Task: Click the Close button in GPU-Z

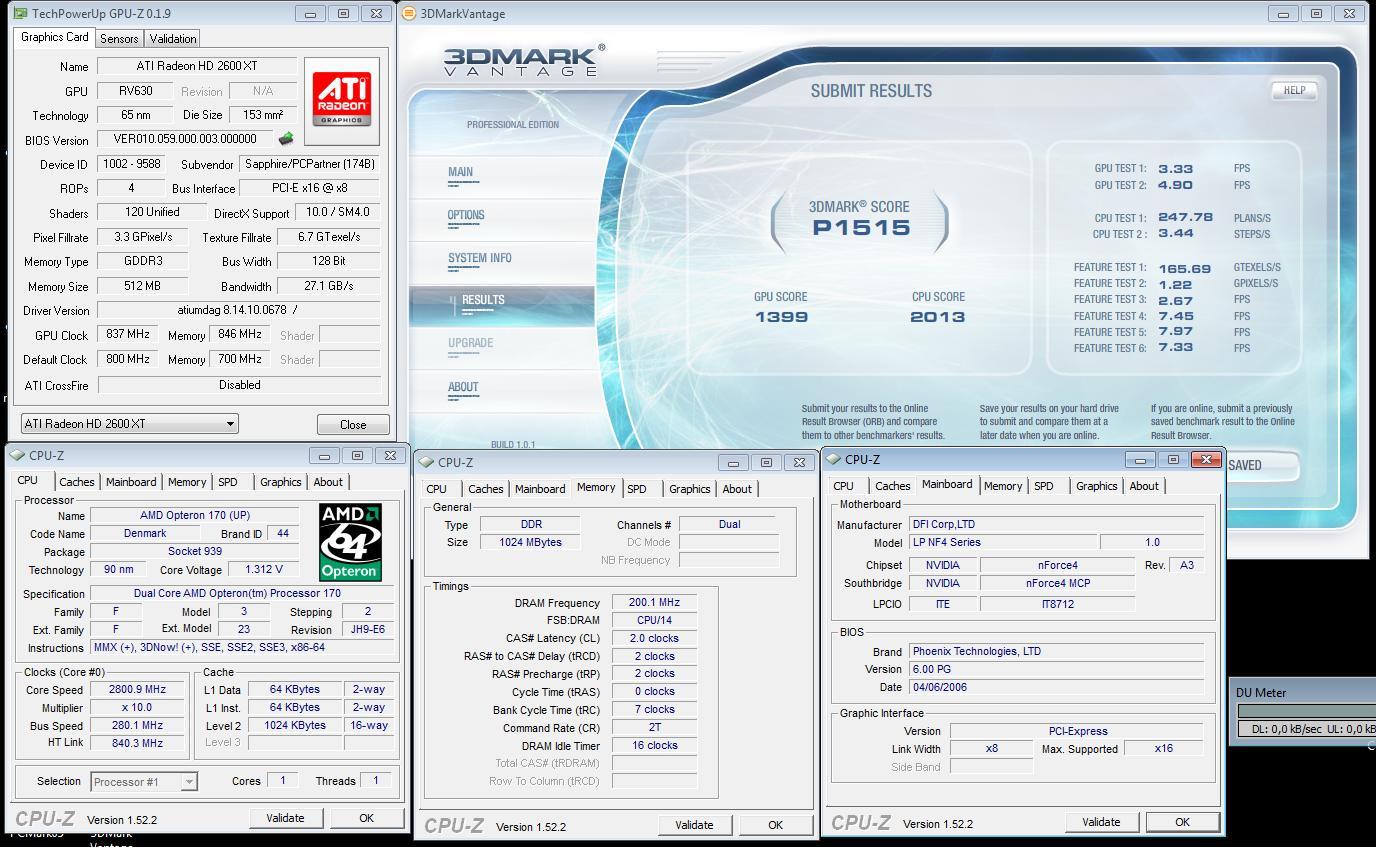Action: tap(353, 424)
